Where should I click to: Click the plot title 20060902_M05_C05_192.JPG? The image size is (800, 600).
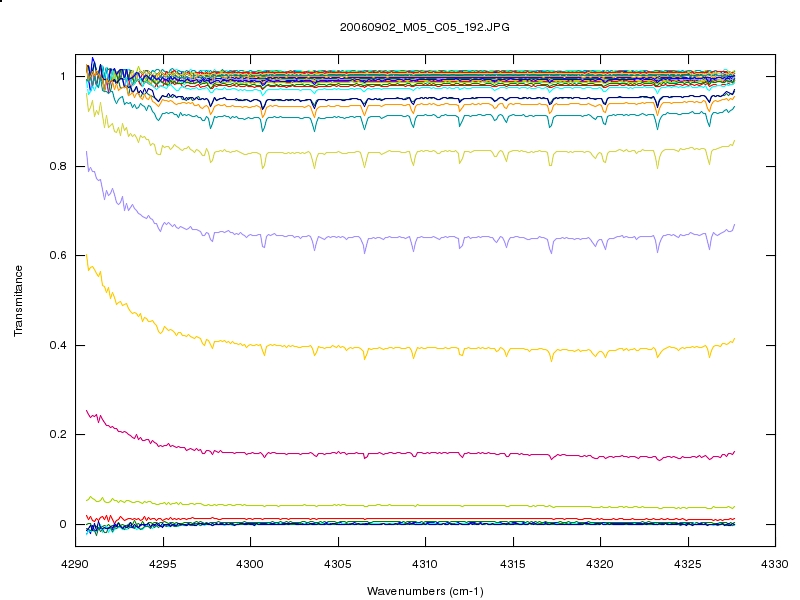(x=424, y=27)
